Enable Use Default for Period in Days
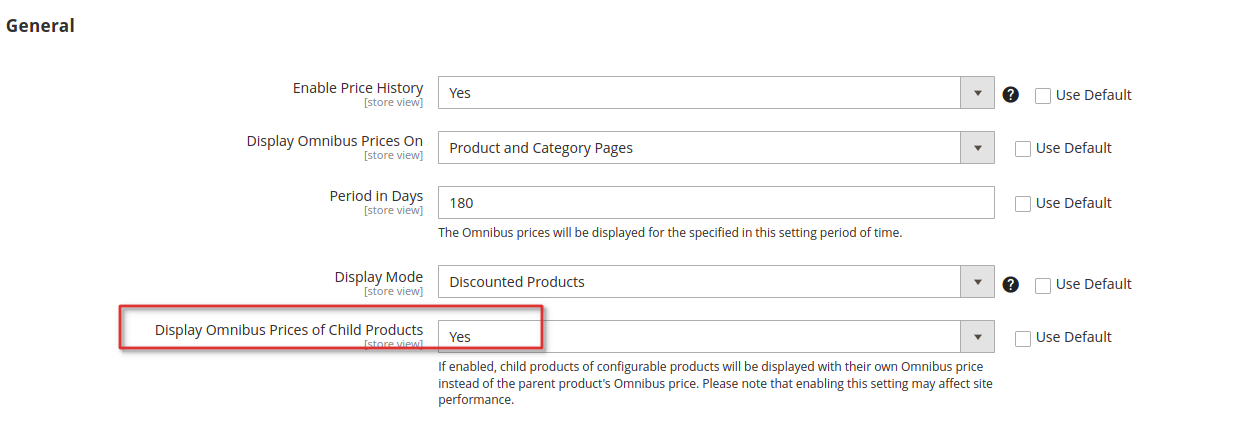 coord(1023,204)
